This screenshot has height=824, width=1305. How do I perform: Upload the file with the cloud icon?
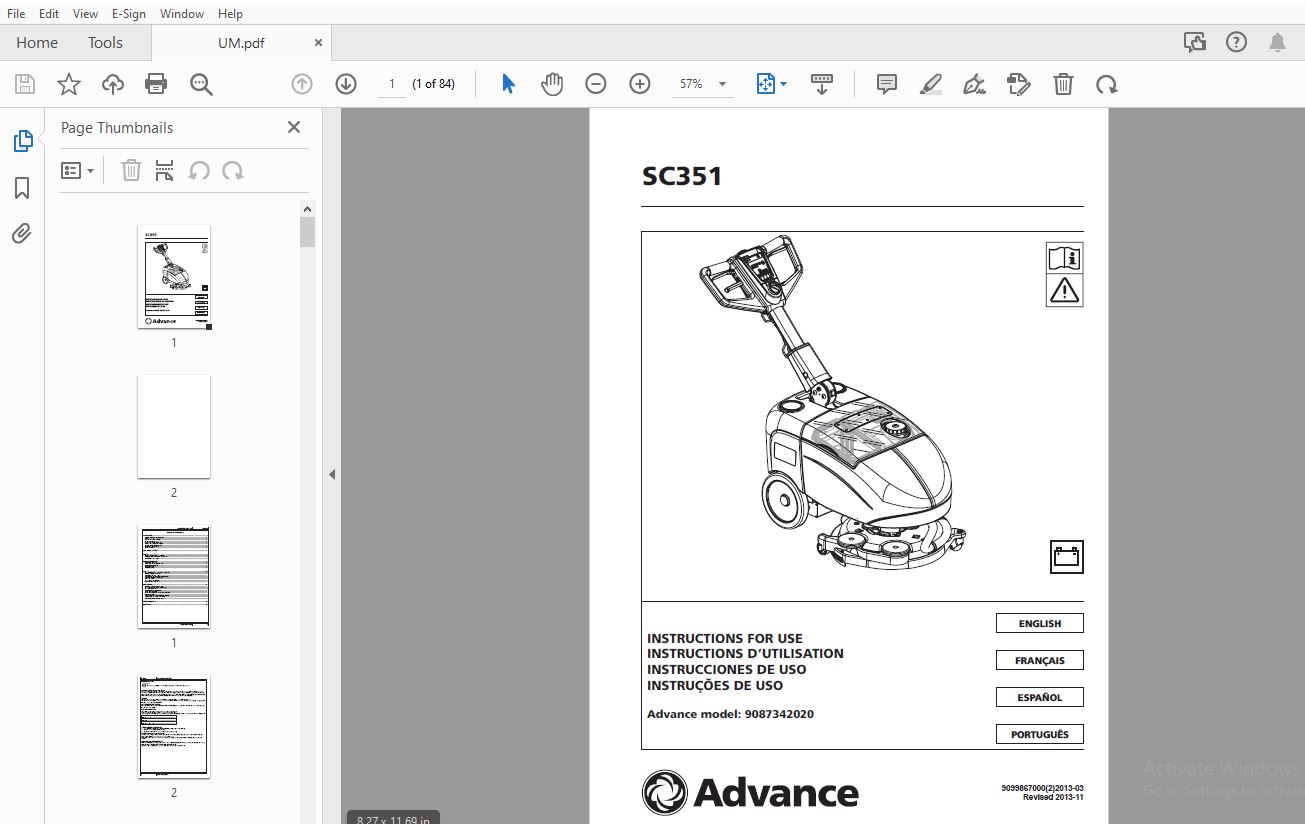[x=113, y=85]
